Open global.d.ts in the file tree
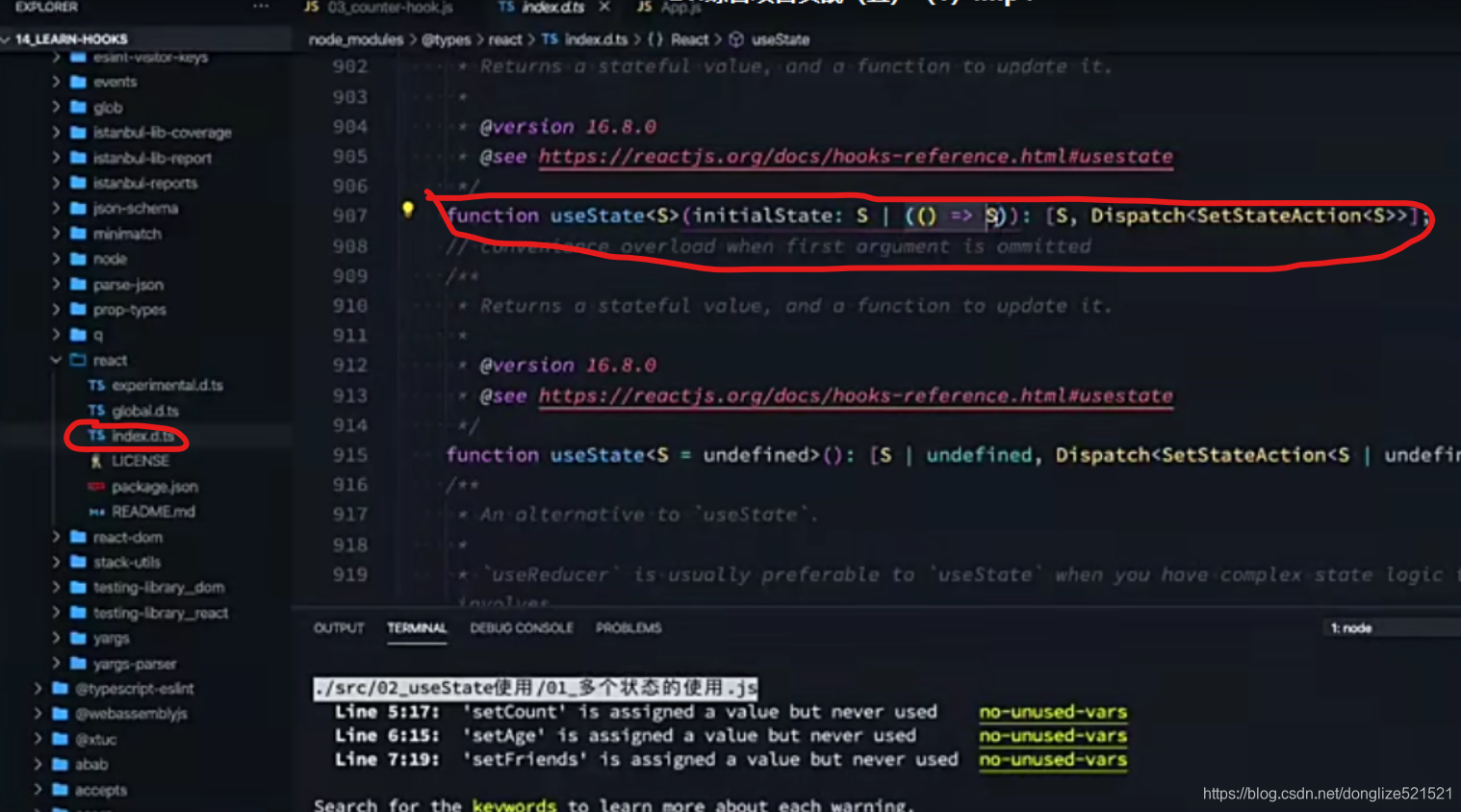1461x812 pixels. click(145, 411)
